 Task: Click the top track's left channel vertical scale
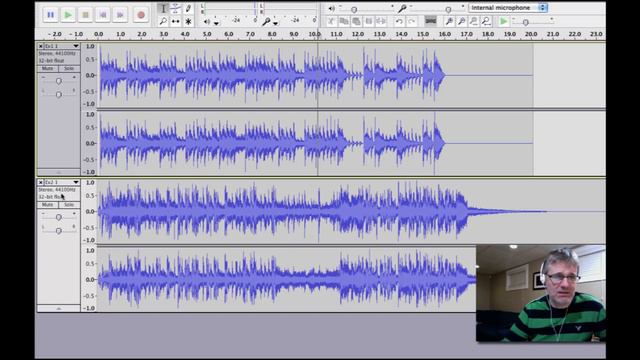[89, 76]
